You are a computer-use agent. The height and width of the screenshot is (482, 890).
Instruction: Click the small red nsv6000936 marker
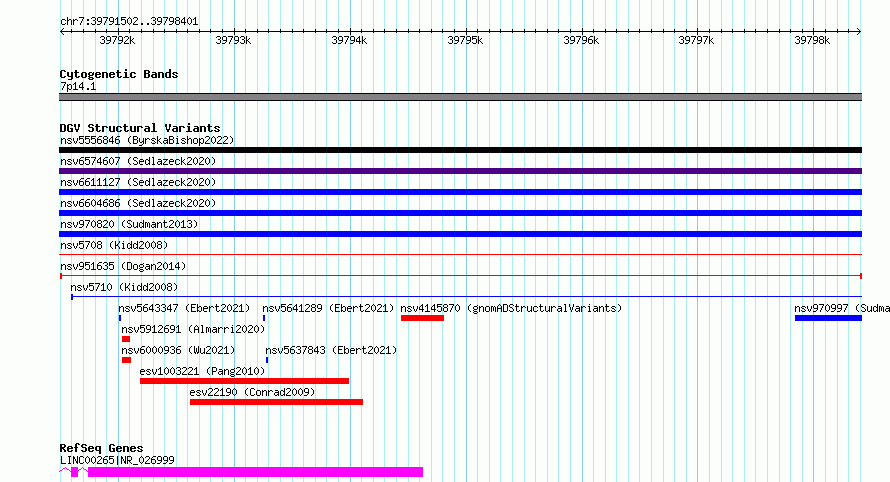click(x=127, y=361)
